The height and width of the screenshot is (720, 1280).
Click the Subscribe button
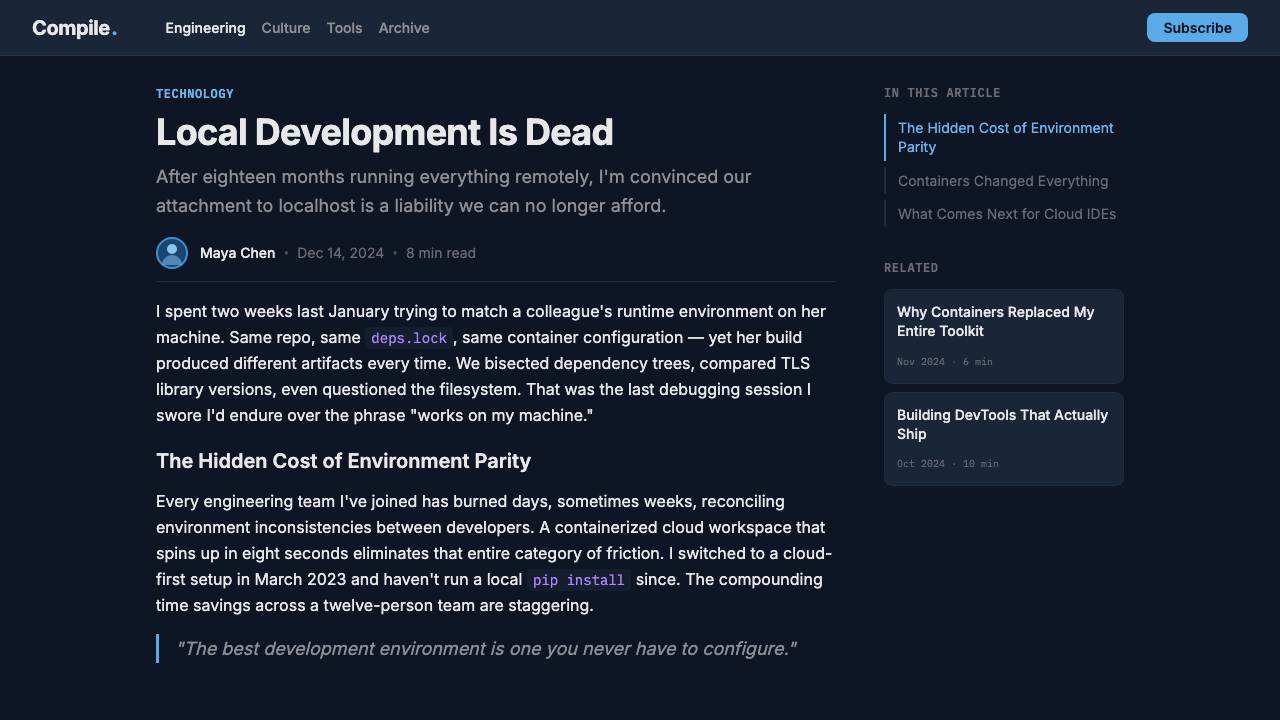tap(1197, 28)
